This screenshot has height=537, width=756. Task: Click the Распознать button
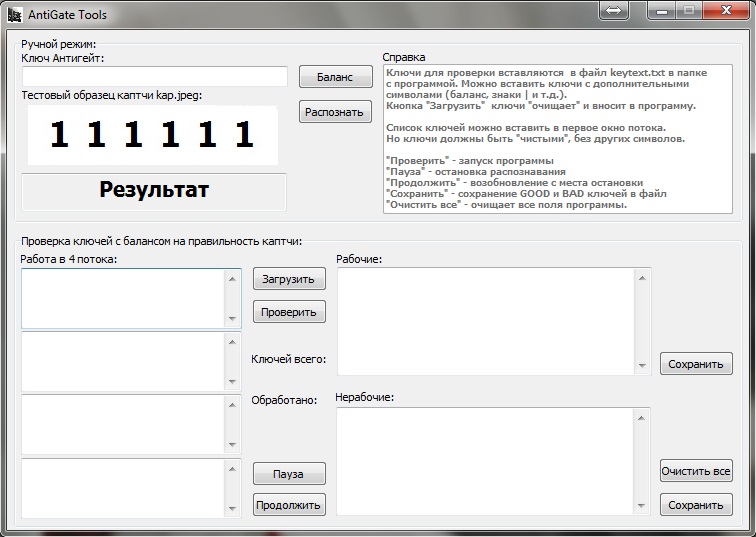(336, 112)
